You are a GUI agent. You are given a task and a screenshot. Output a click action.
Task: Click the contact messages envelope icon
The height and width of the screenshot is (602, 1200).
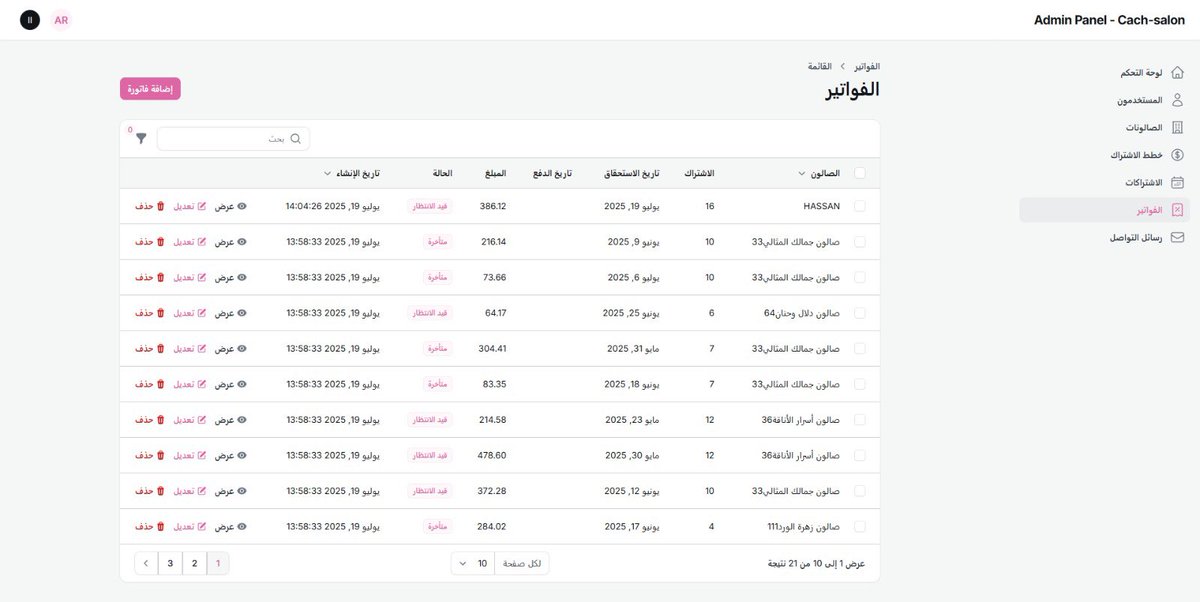pyautogui.click(x=1177, y=238)
